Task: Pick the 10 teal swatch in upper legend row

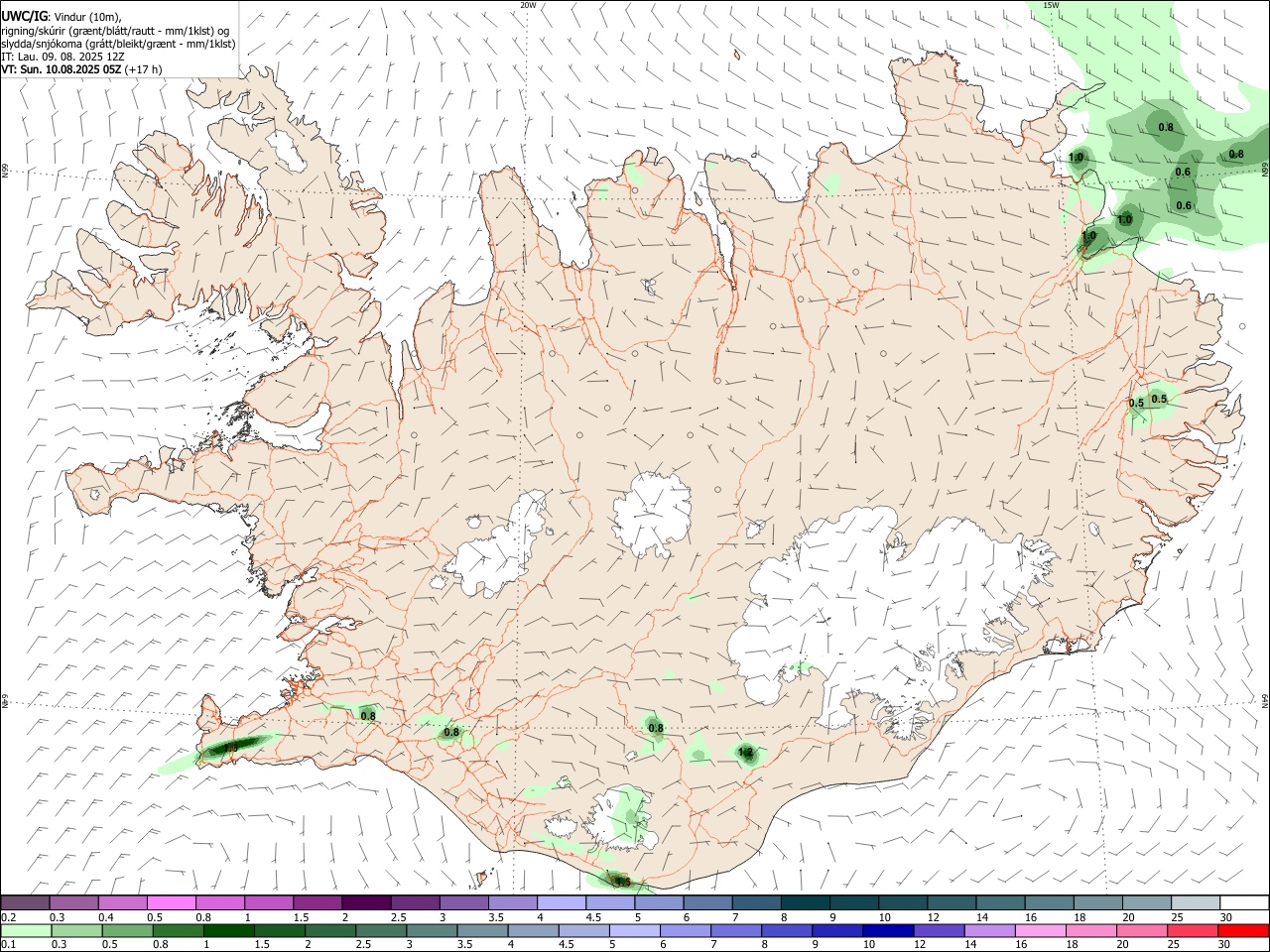Action: click(901, 902)
